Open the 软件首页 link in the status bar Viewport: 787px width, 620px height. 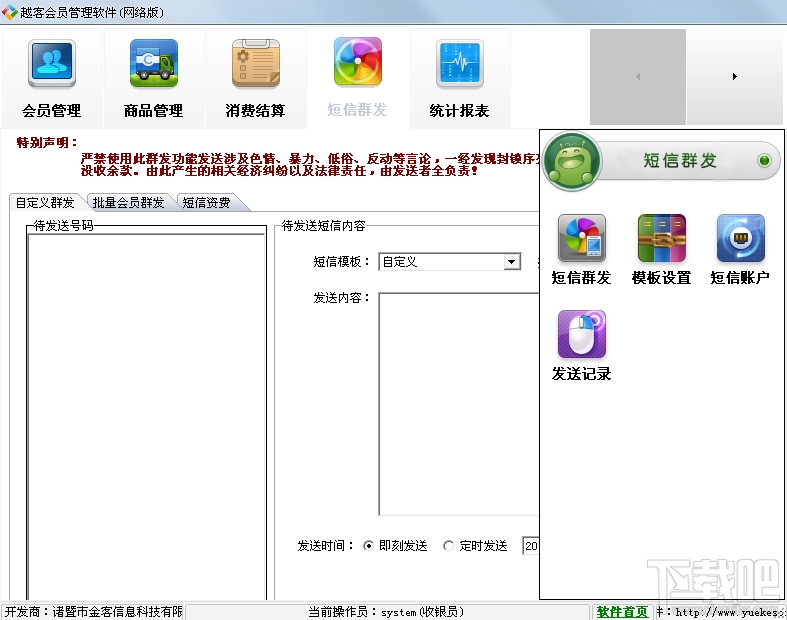[622, 612]
